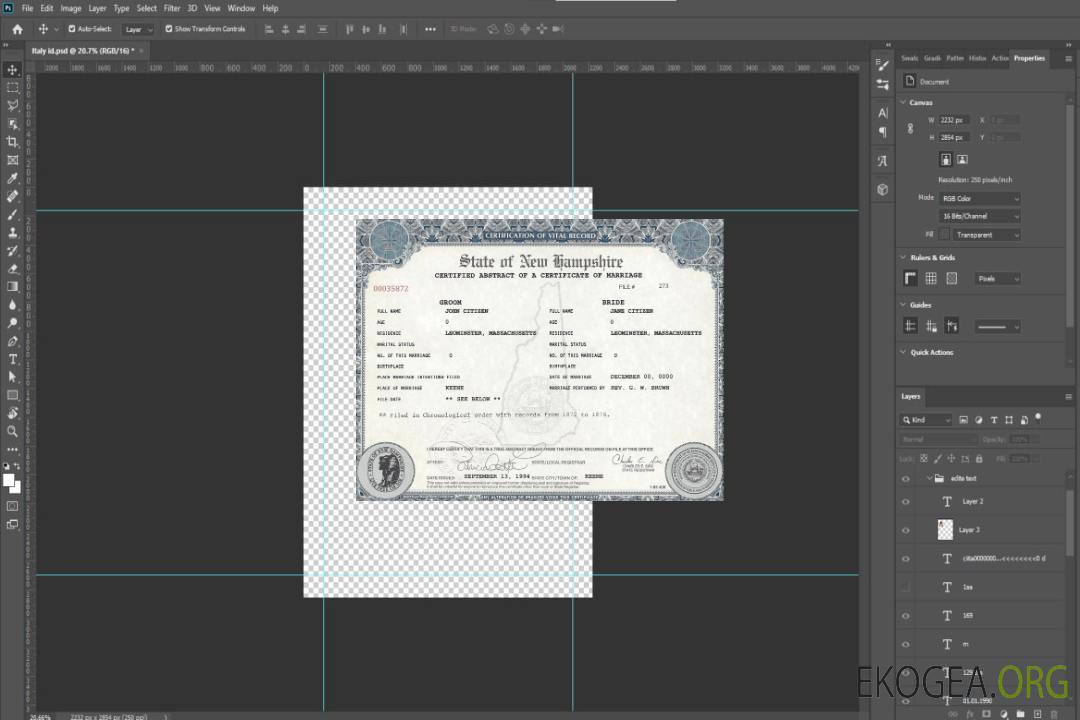The image size is (1080, 720).
Task: Click the canvas Fill color swatch
Action: [x=944, y=235]
